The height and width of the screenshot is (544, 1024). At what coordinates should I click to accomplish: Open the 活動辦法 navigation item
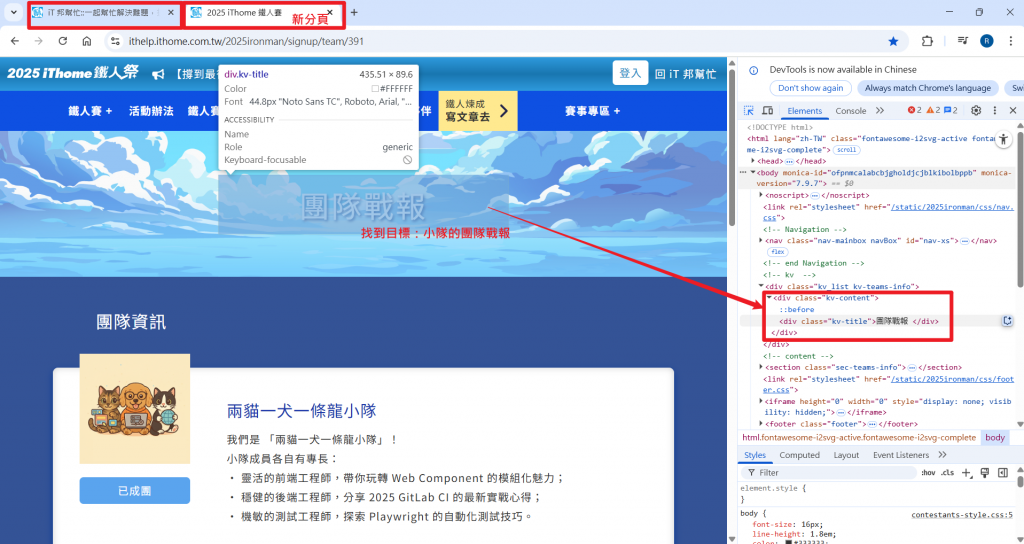[x=151, y=111]
